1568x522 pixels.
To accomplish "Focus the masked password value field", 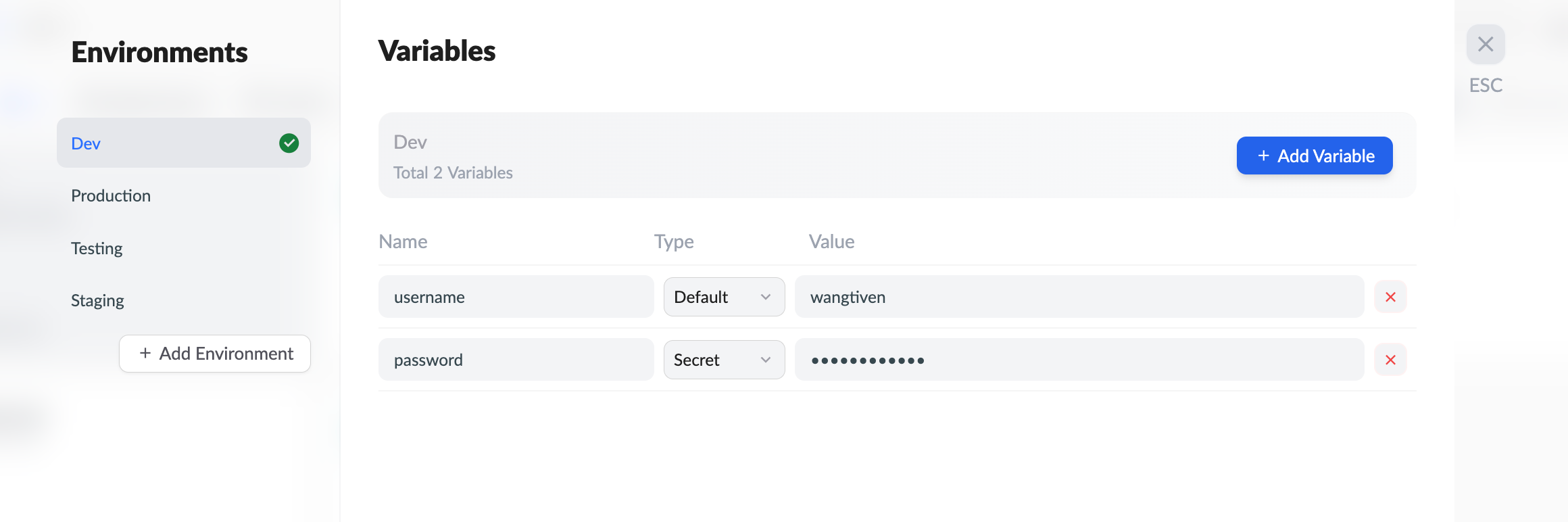I will pyautogui.click(x=1079, y=360).
